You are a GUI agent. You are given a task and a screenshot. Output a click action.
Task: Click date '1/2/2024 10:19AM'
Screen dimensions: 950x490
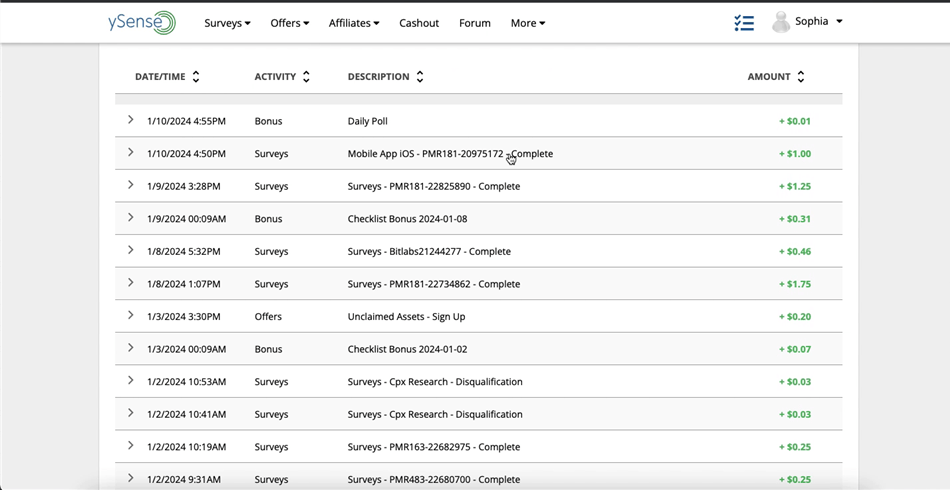[x=187, y=447]
